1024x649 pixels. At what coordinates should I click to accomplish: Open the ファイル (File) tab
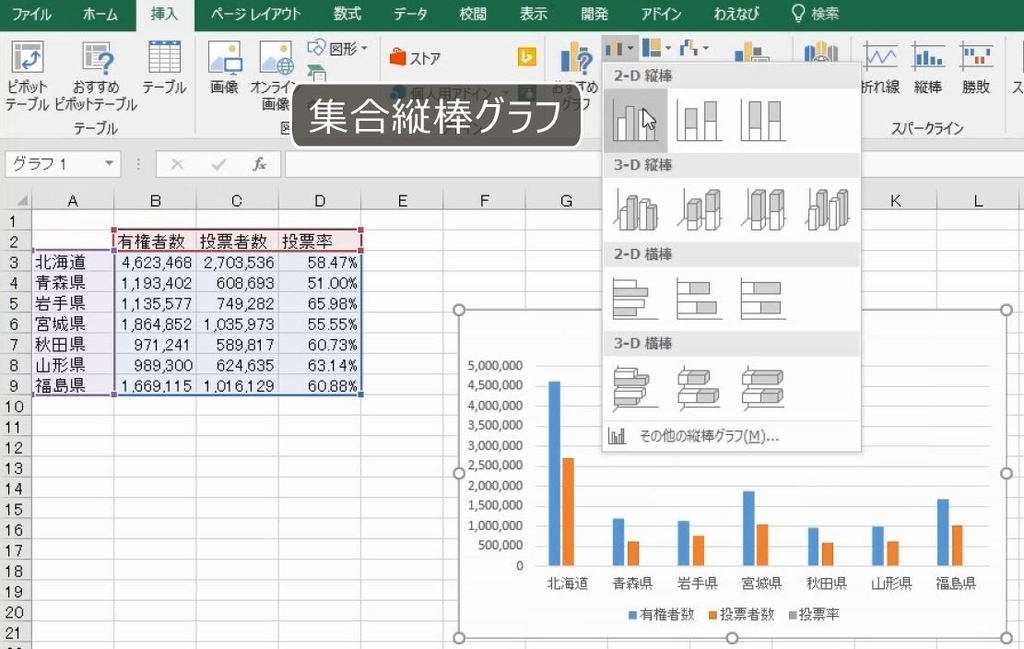click(x=31, y=14)
